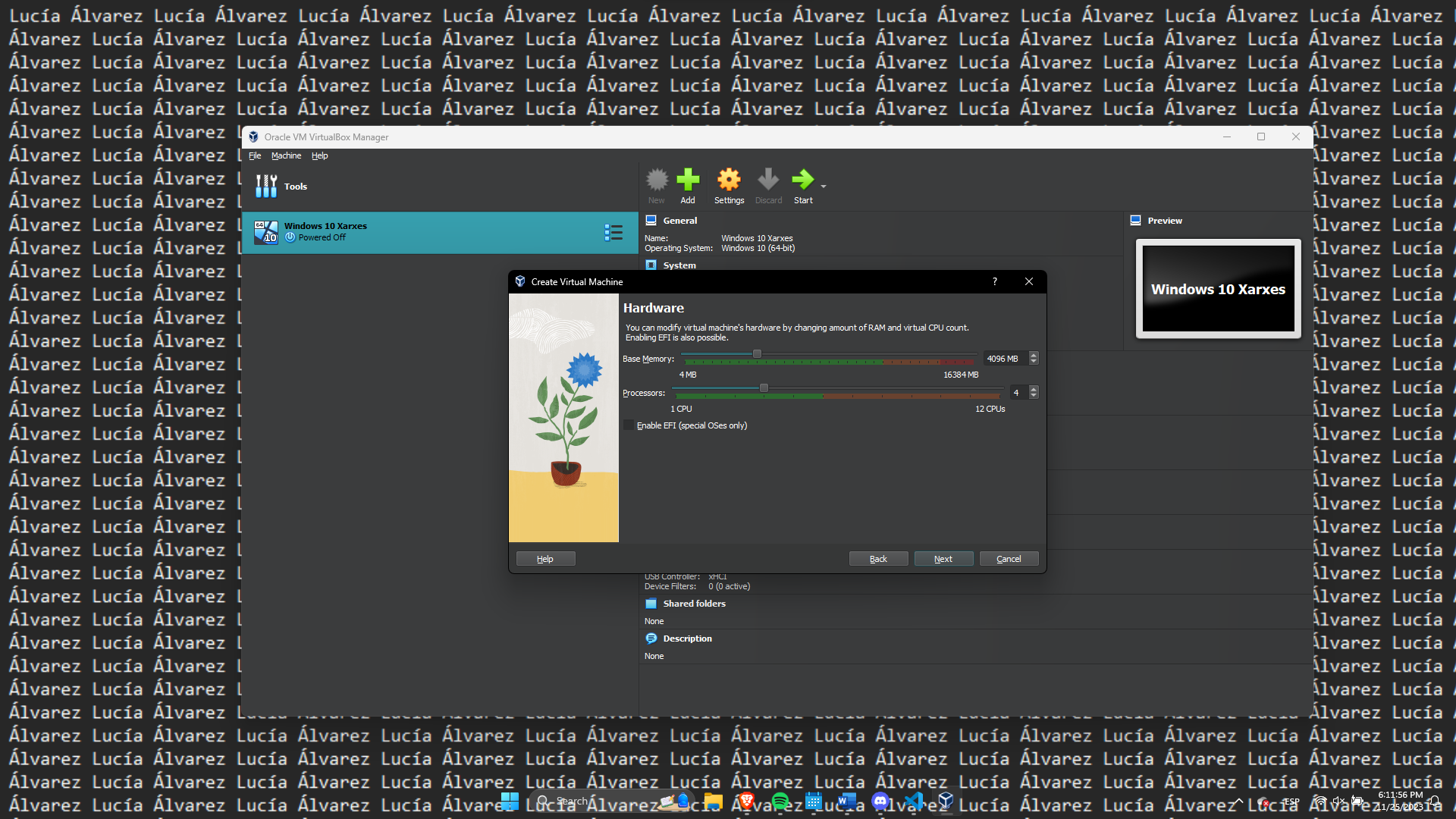Open Discord from the taskbar

880,801
